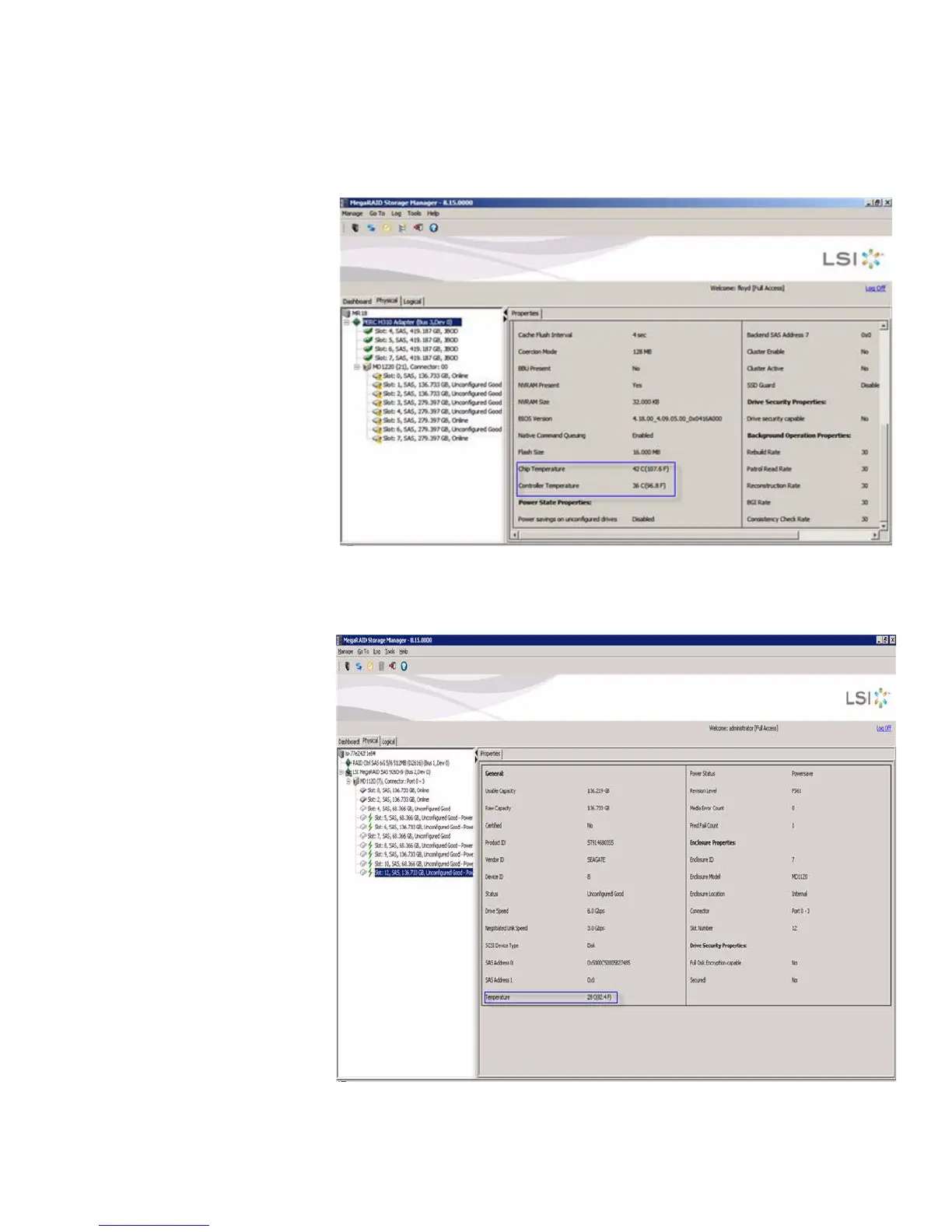Click the scroll right arrow in floyd Properties panel

pos(875,535)
